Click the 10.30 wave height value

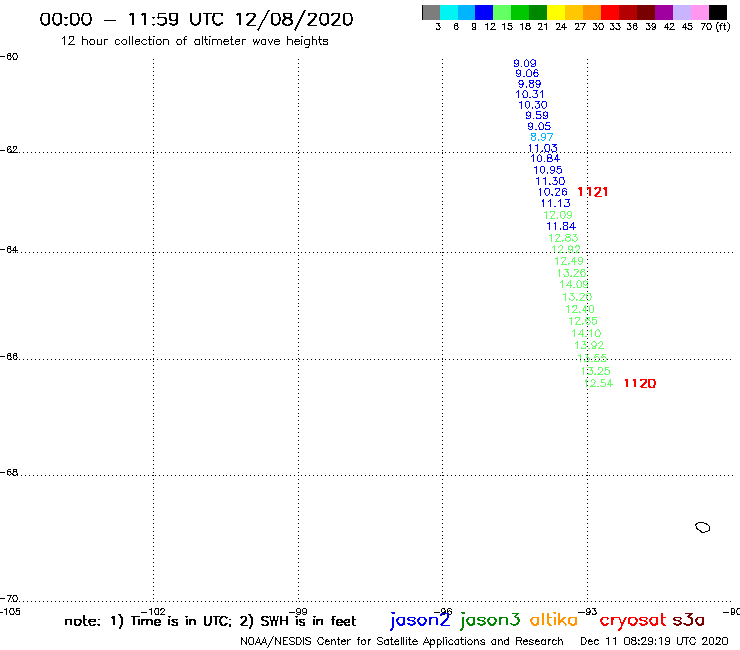533,105
